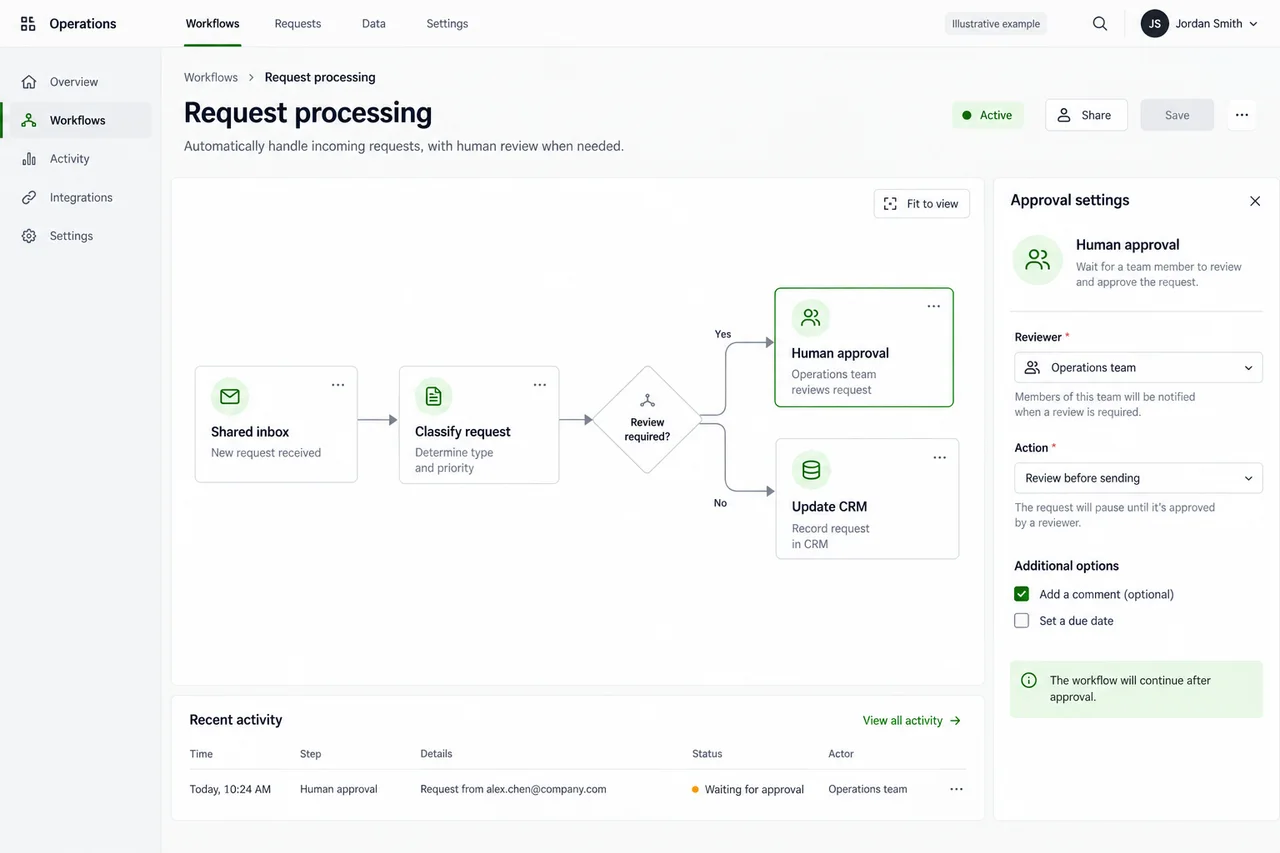Viewport: 1280px width, 853px height.
Task: Click Fit to view button
Action: (922, 204)
